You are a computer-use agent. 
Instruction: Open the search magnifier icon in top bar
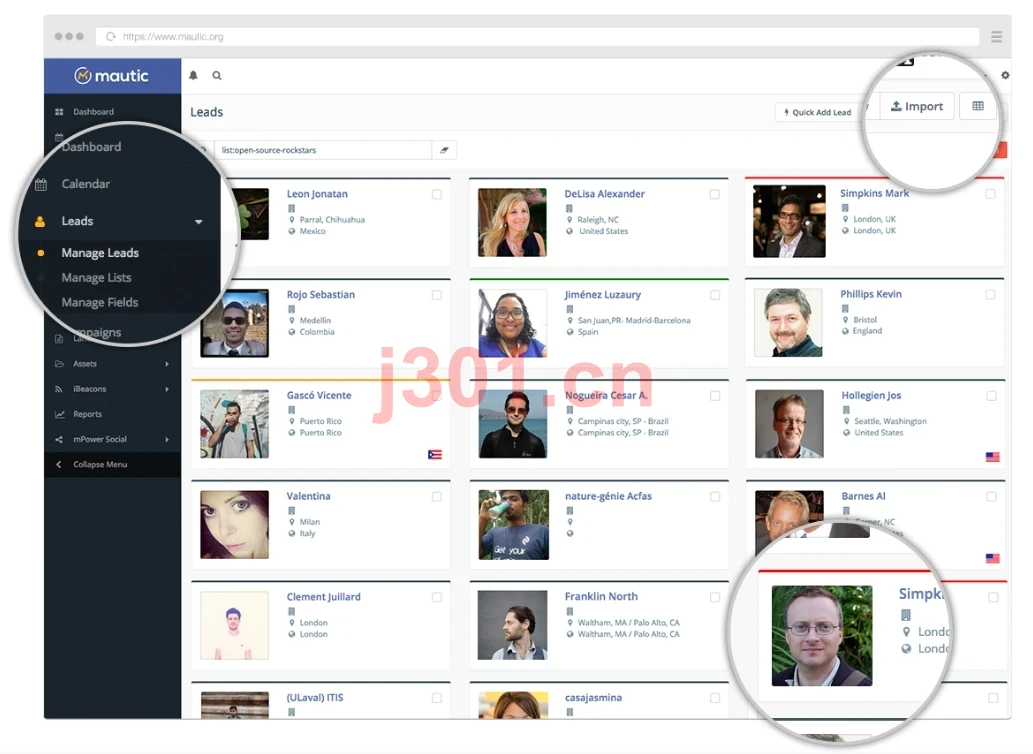click(x=217, y=76)
